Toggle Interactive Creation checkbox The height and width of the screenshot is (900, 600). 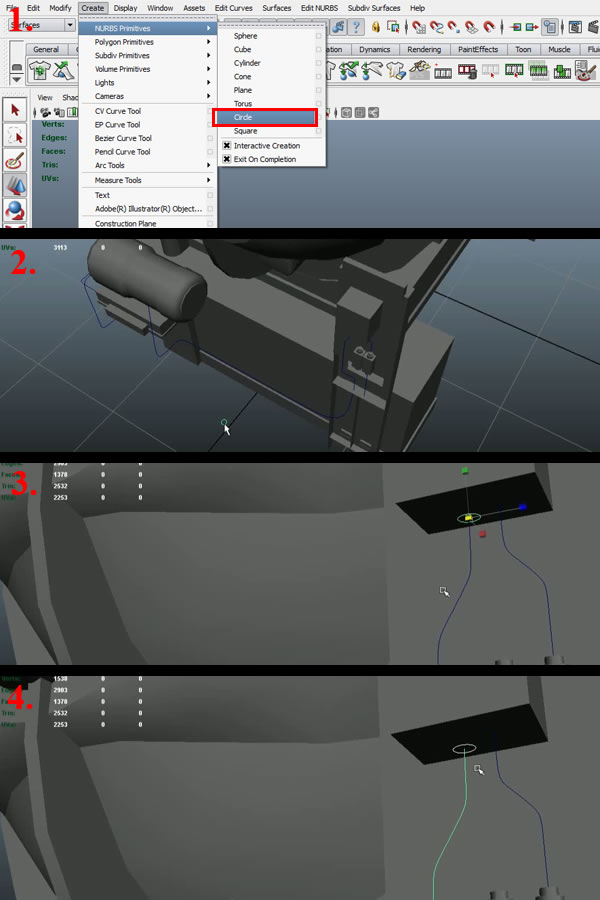coord(227,146)
